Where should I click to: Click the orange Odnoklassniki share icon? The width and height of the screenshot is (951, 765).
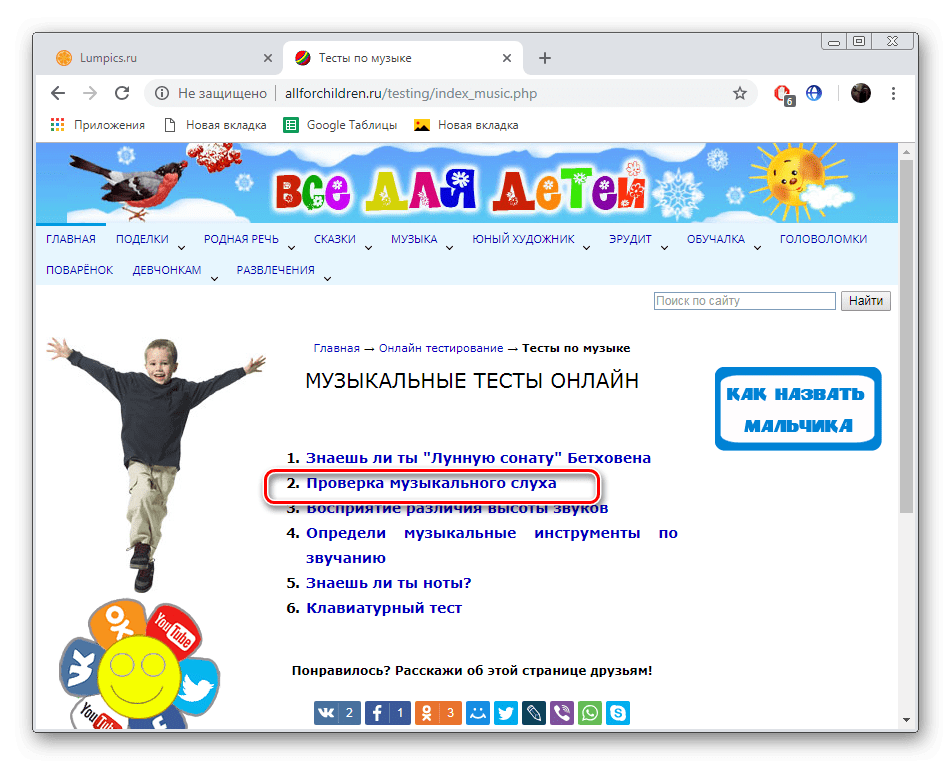tap(427, 713)
